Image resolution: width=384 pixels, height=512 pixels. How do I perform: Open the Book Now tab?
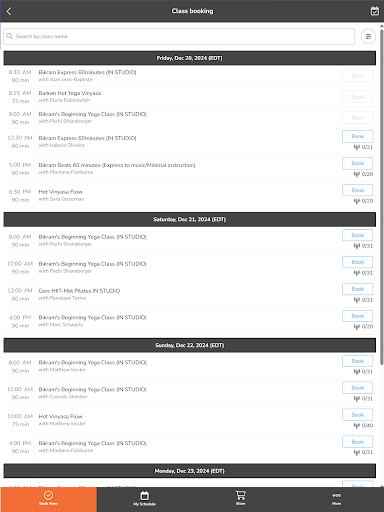[48, 498]
